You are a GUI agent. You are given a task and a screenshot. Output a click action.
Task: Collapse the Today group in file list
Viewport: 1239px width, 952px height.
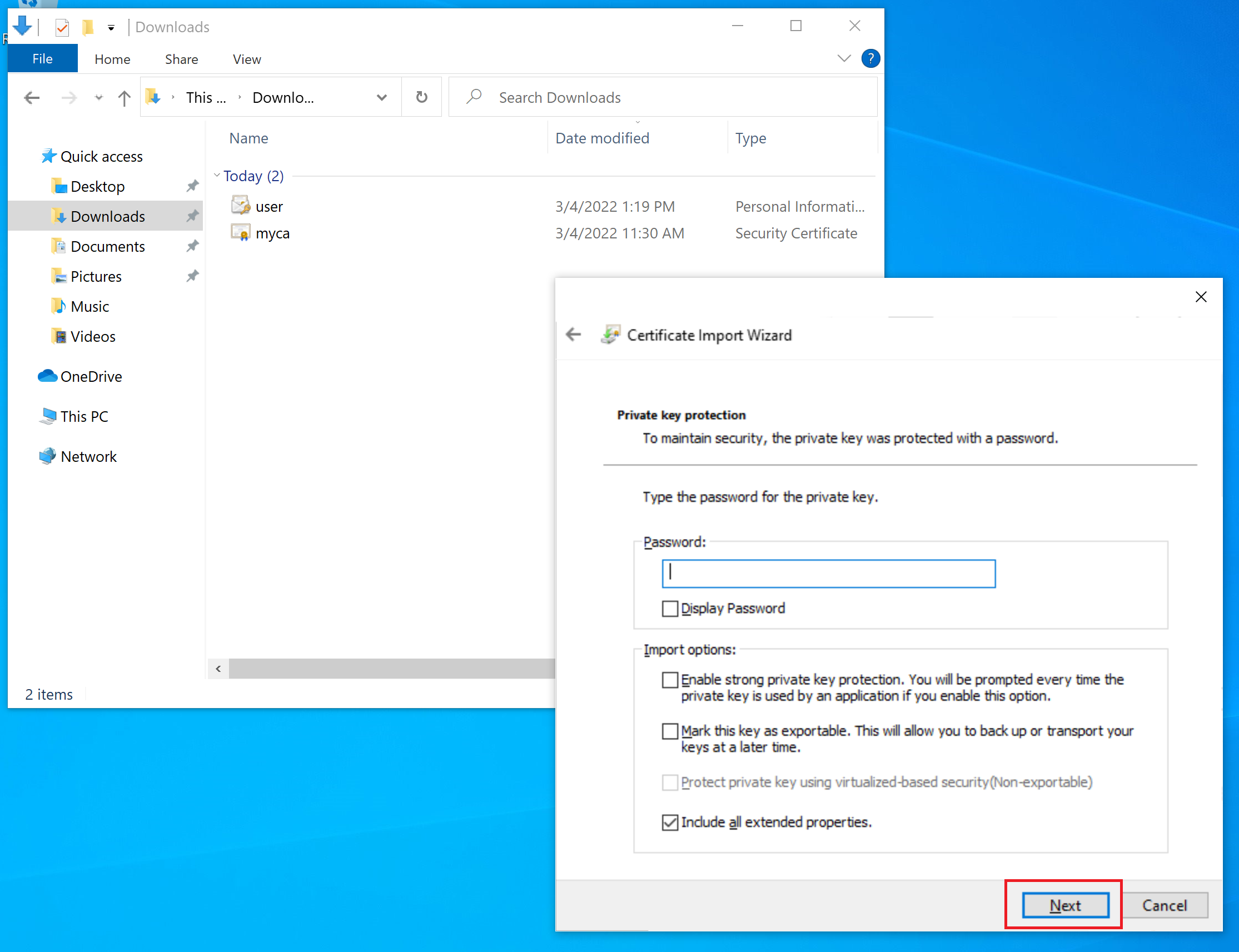tap(217, 176)
